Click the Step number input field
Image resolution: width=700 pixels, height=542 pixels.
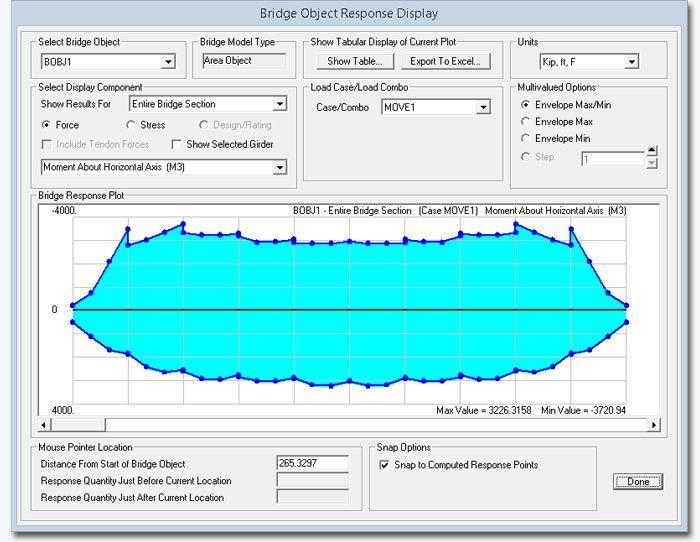[x=613, y=159]
